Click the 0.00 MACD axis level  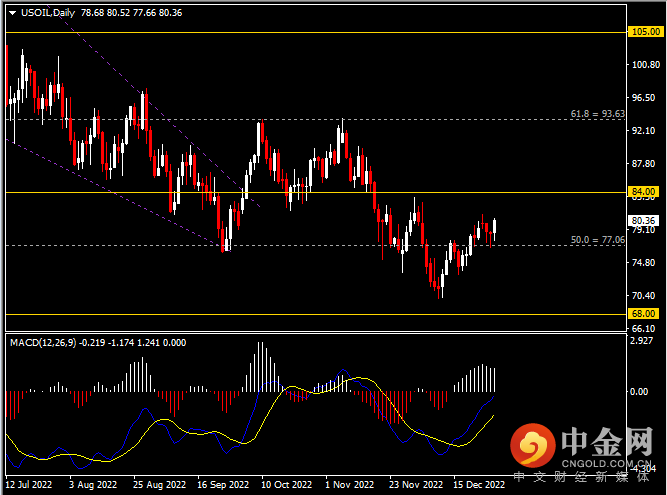[640, 391]
